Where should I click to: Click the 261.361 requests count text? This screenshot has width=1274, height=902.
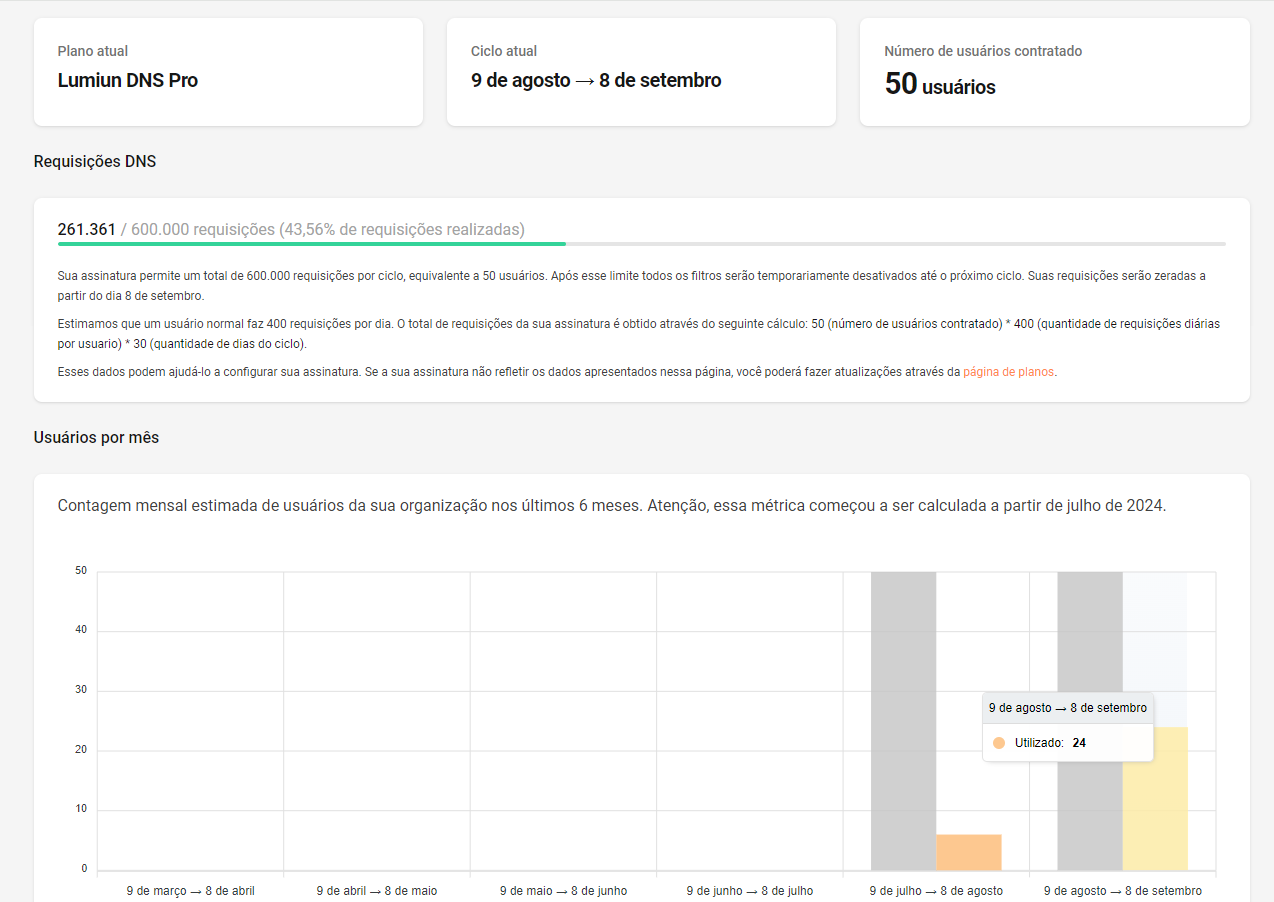click(x=87, y=229)
